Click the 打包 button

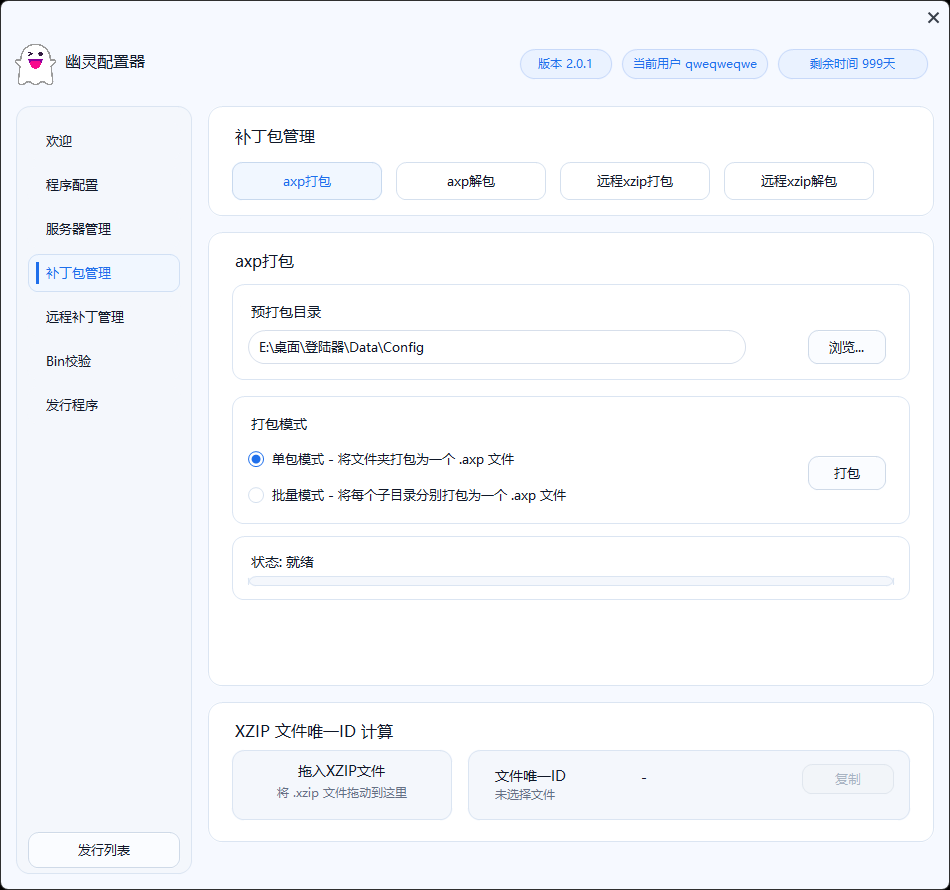(846, 473)
